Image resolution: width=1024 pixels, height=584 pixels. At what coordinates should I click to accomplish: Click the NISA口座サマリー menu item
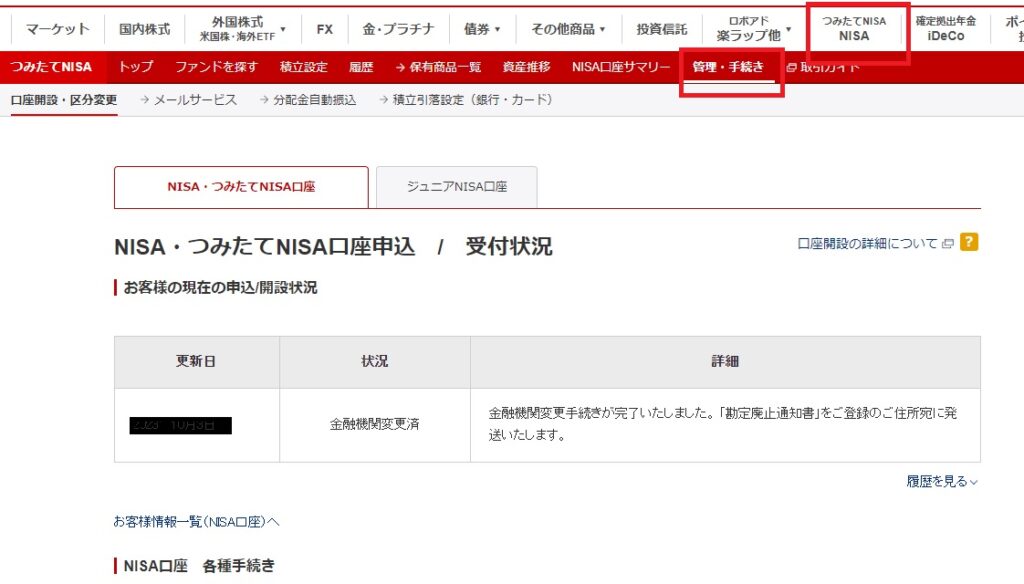(x=621, y=67)
